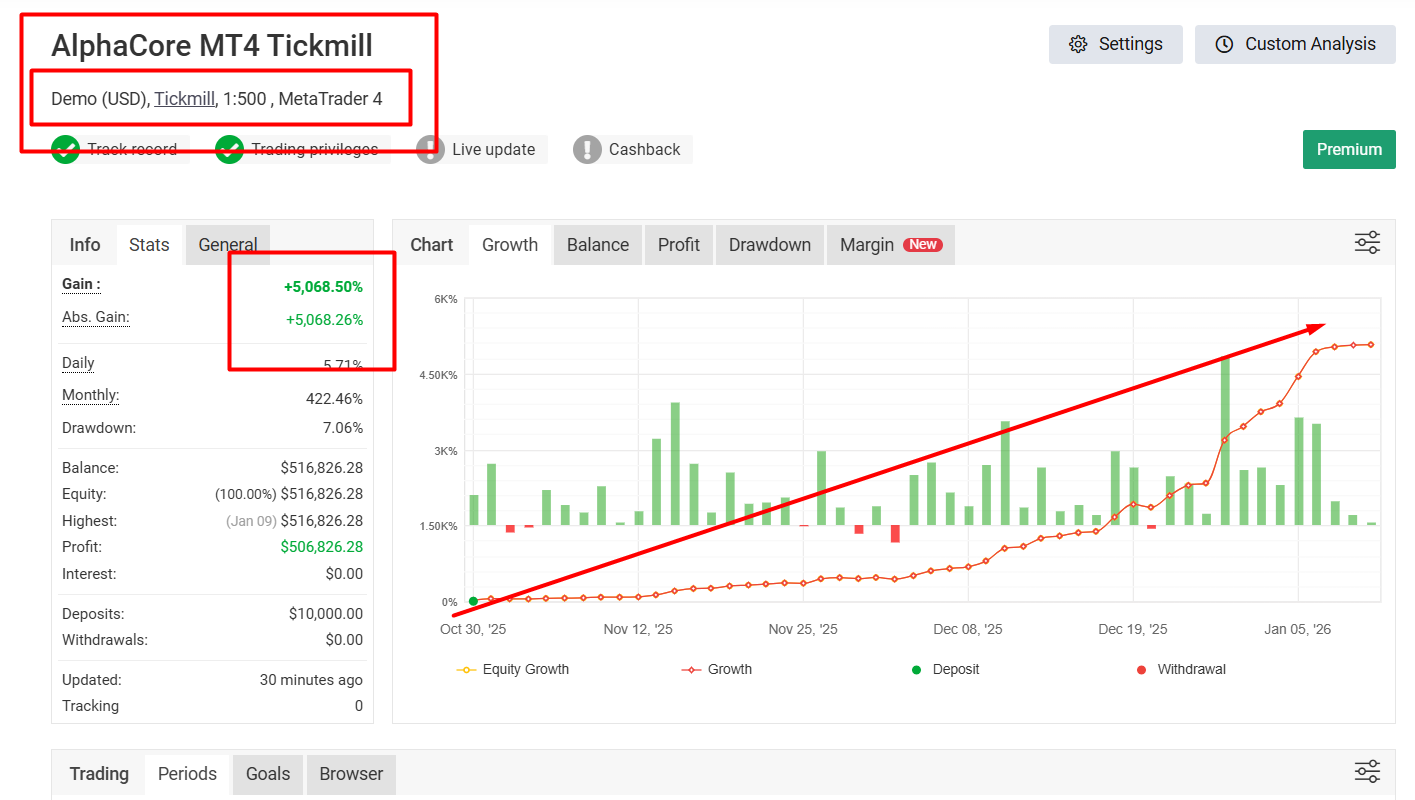Click the "Dec 08, '25" axis date
1415x800 pixels.
coord(967,630)
